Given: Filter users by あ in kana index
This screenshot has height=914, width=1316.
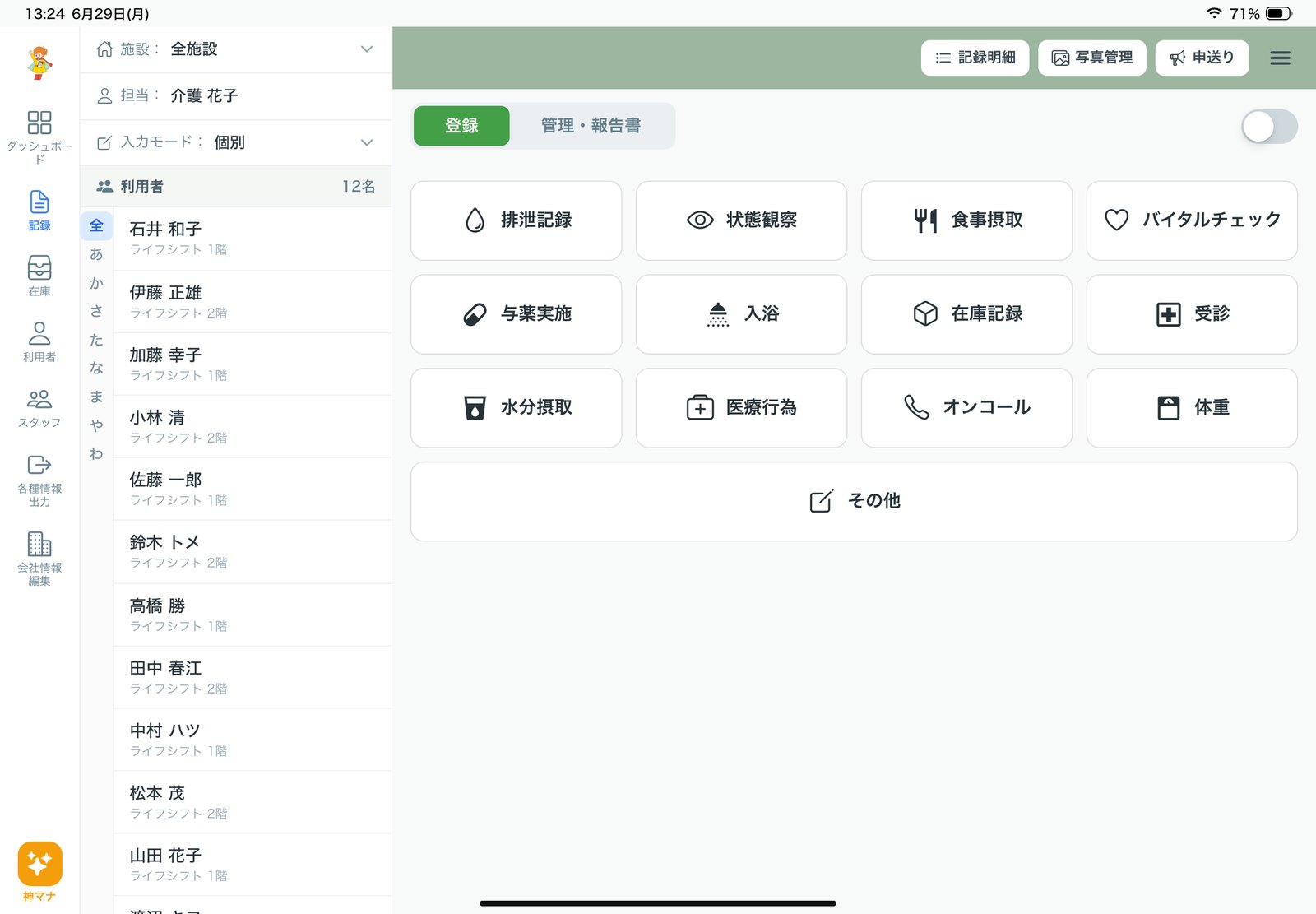Looking at the screenshot, I should (96, 254).
